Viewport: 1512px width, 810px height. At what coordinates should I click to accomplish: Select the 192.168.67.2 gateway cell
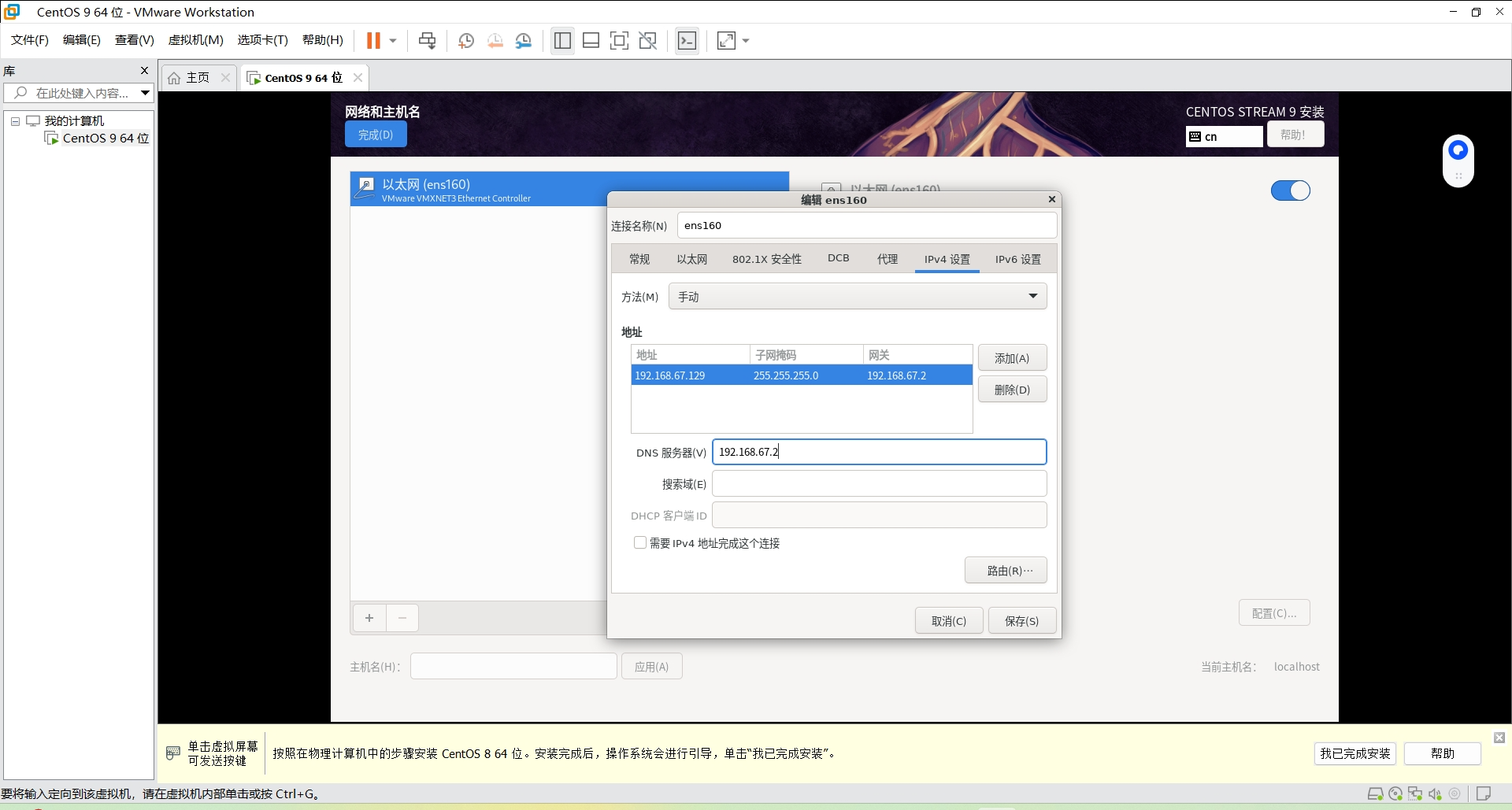(917, 375)
